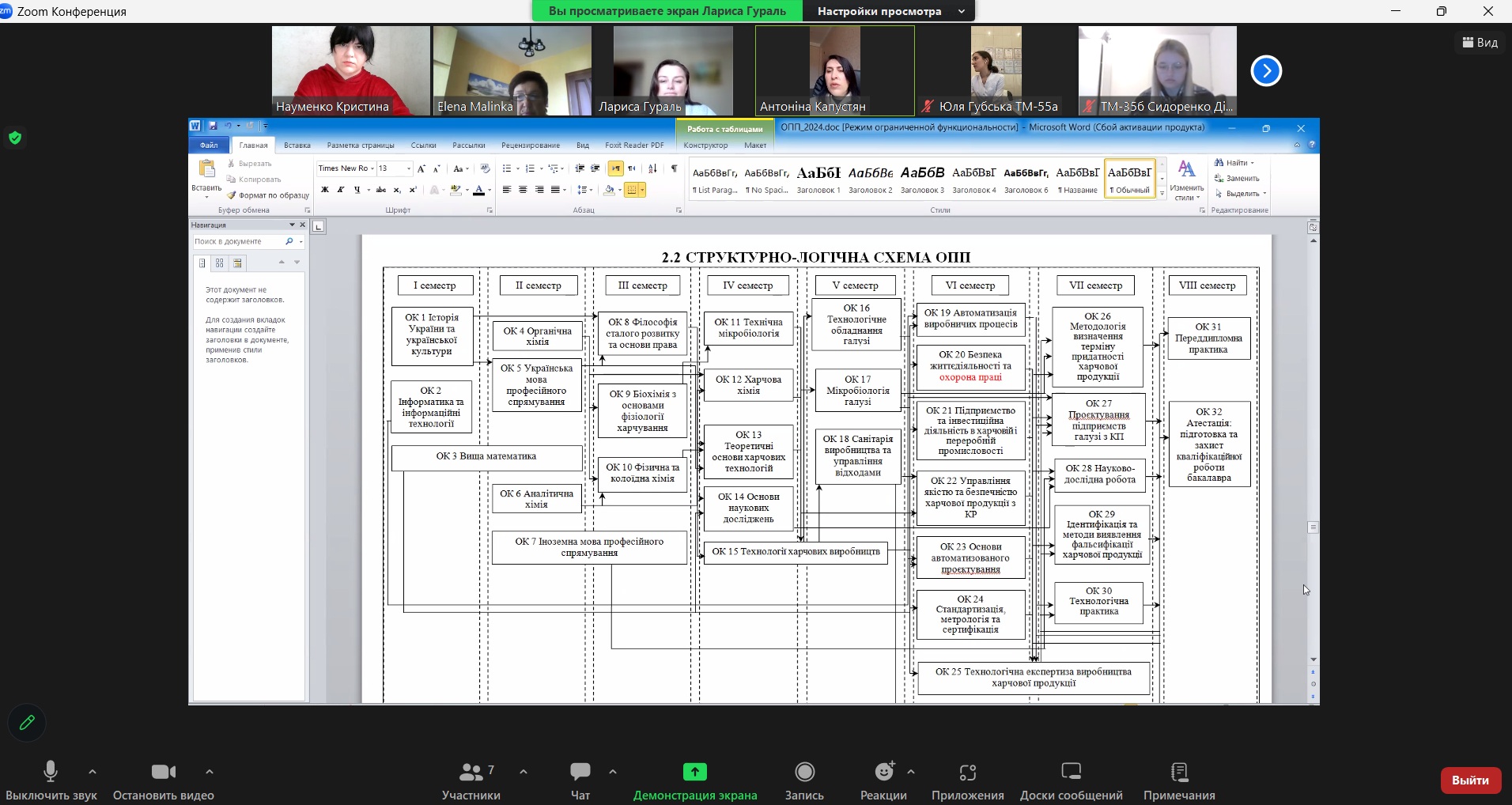This screenshot has width=1512, height=805.
Task: Click the red Выйти leave button
Action: pos(1469,780)
